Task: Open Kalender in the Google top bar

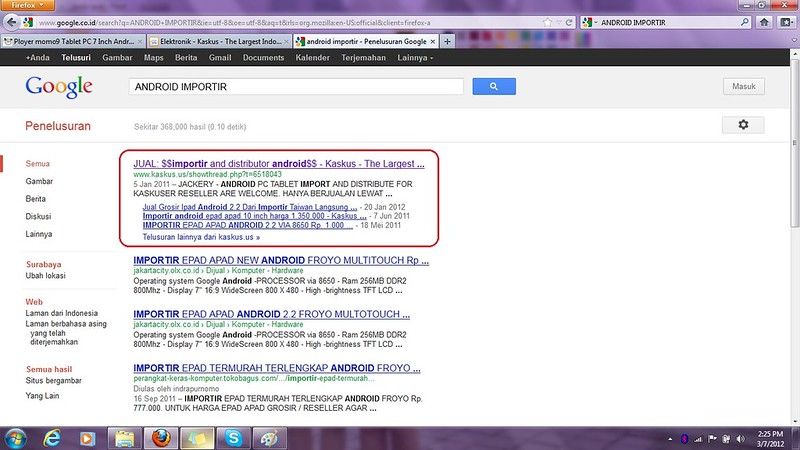Action: click(x=312, y=58)
